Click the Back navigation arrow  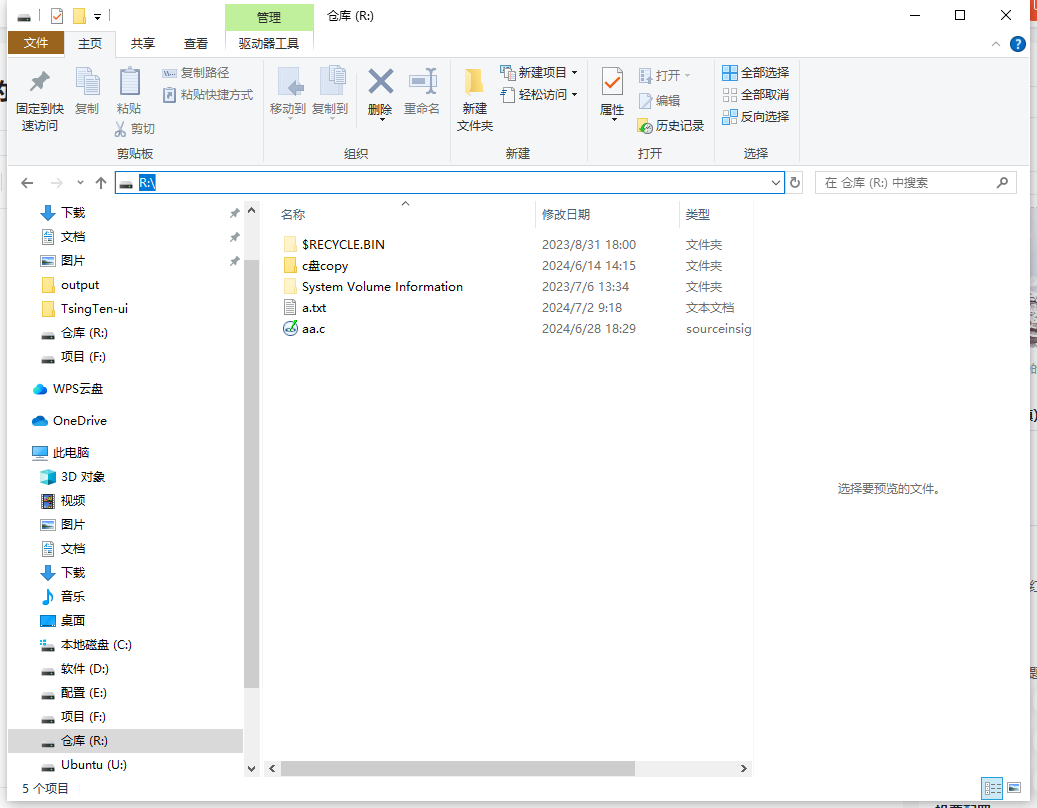coord(27,182)
